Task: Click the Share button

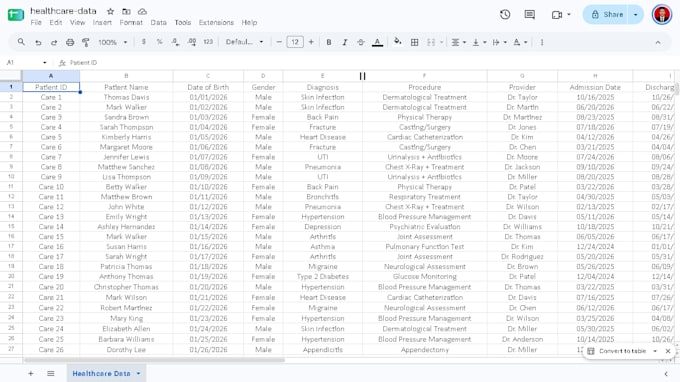Action: pos(607,14)
